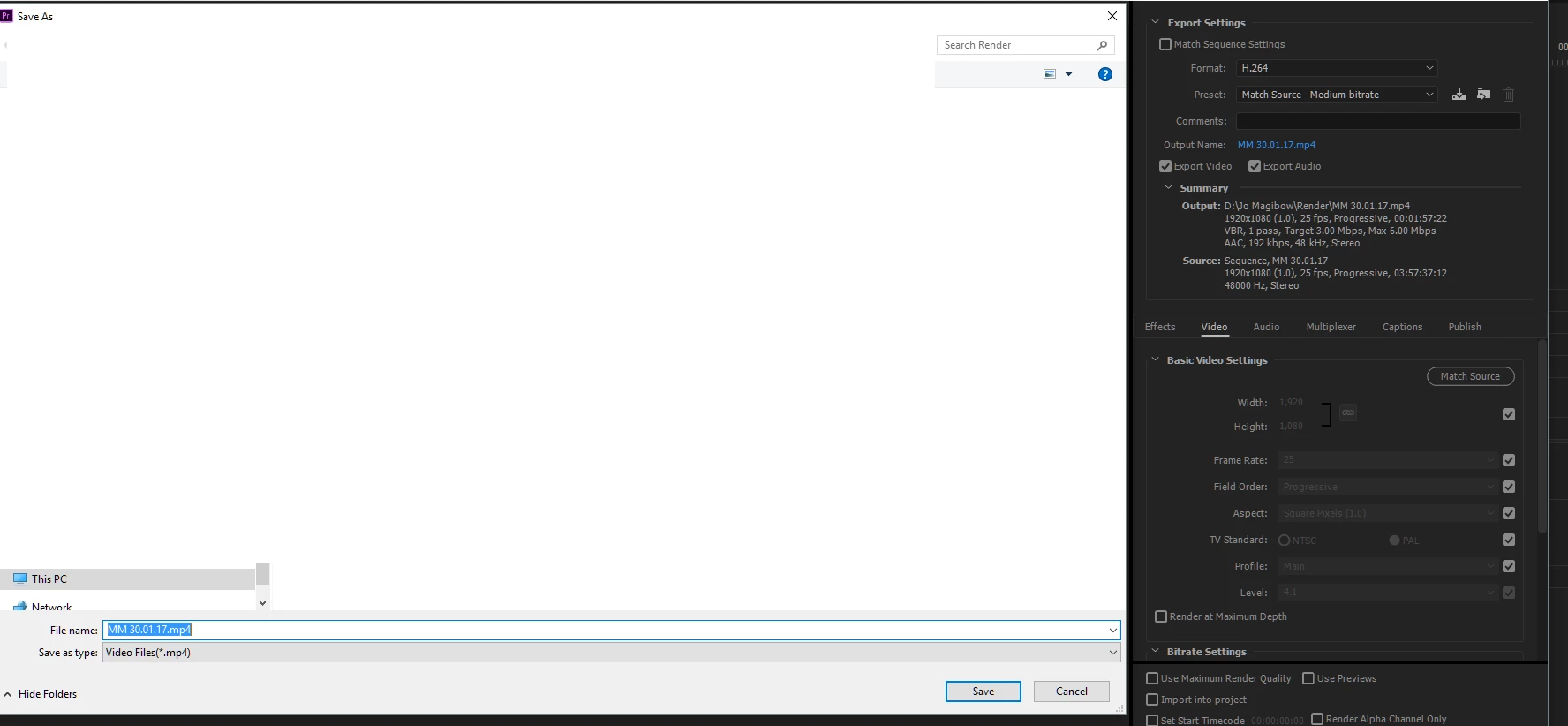Click Cancel button in dialog
This screenshot has width=1568, height=726.
[x=1072, y=692]
